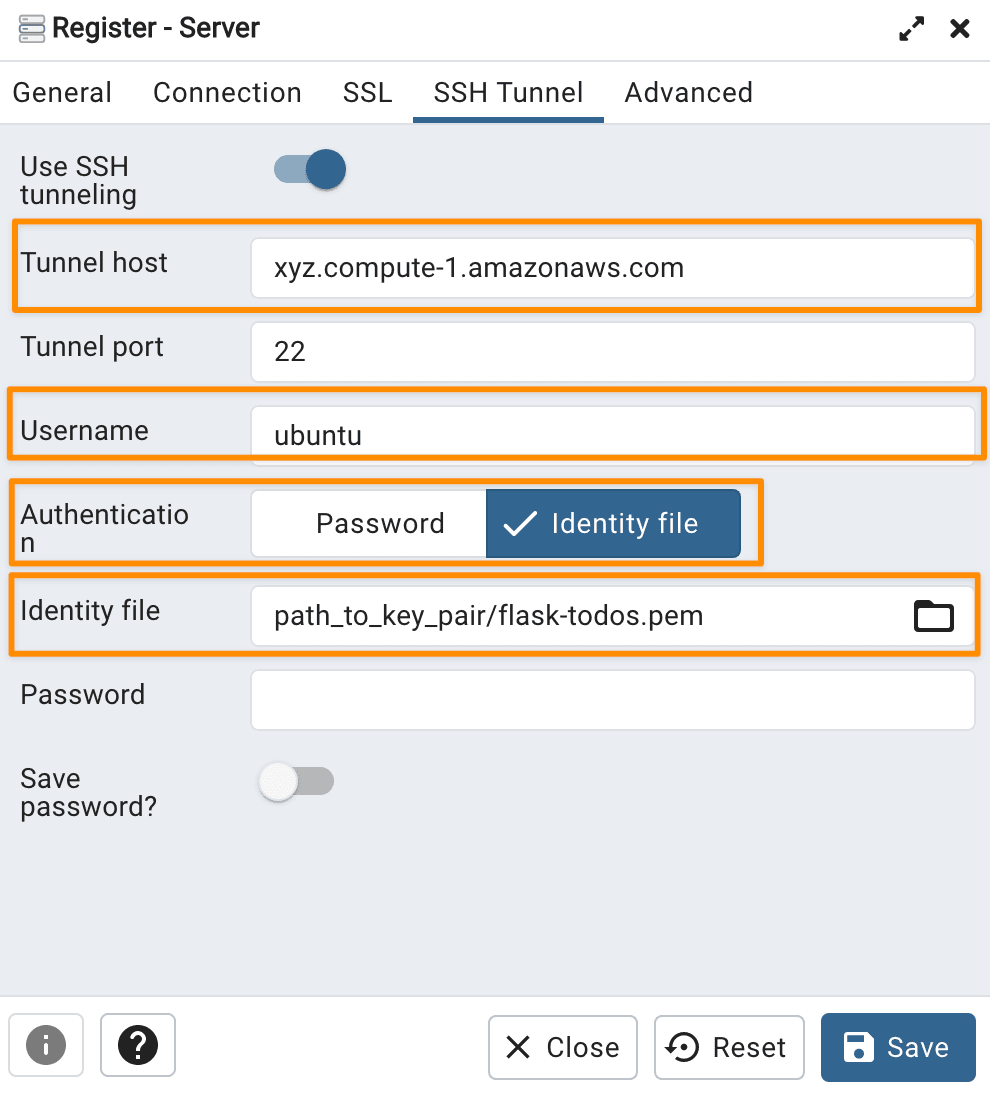Image resolution: width=990 pixels, height=1096 pixels.
Task: Click the X icon inside the Close button
Action: click(x=517, y=1047)
